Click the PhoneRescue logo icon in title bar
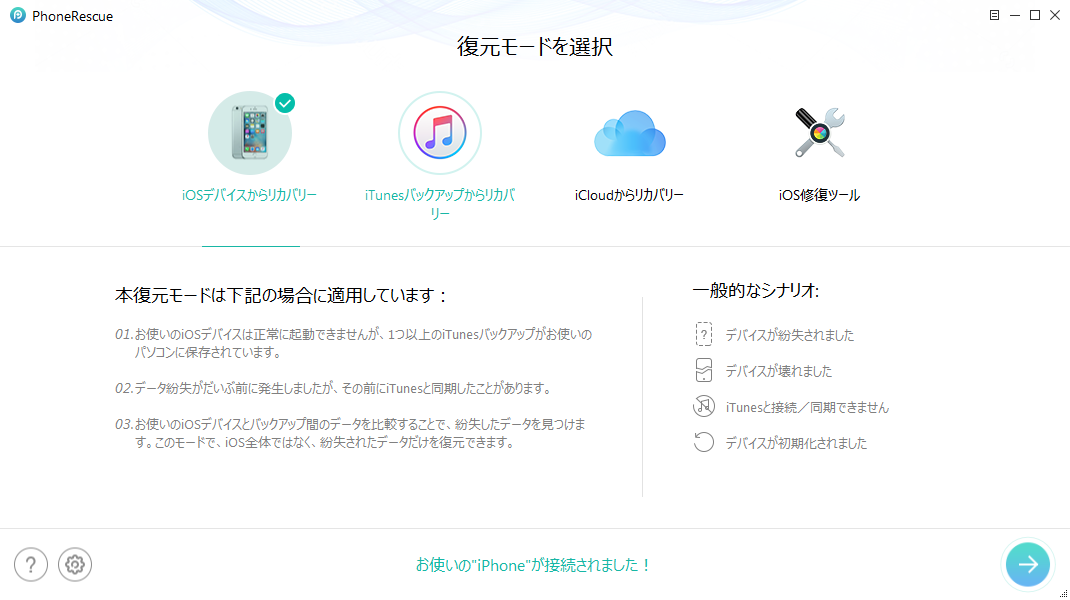Image resolution: width=1070 pixels, height=600 pixels. (18, 15)
